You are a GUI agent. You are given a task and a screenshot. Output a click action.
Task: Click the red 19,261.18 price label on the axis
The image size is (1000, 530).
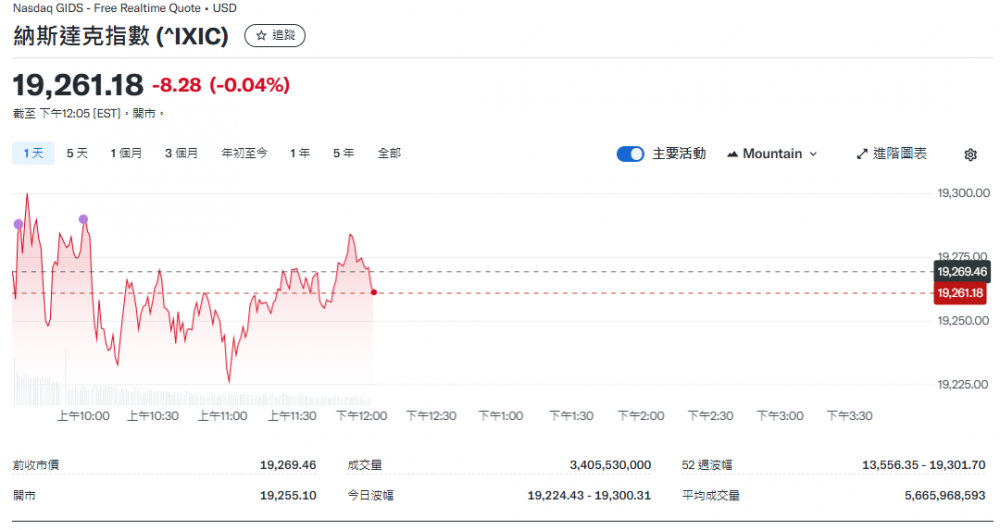point(960,293)
